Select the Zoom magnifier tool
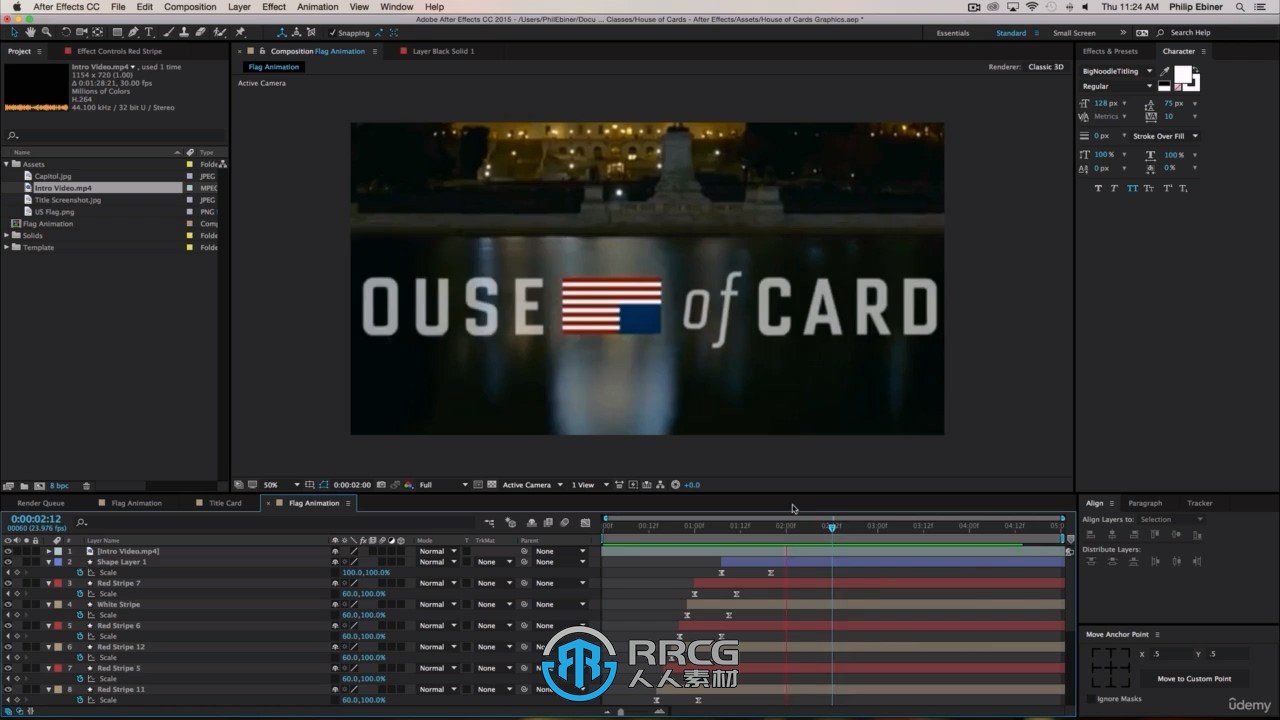 [x=46, y=32]
